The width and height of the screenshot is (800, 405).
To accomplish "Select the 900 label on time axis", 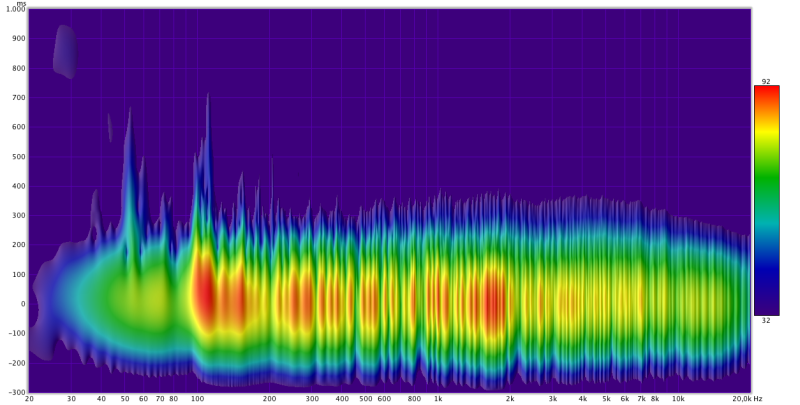I will 19,39.
